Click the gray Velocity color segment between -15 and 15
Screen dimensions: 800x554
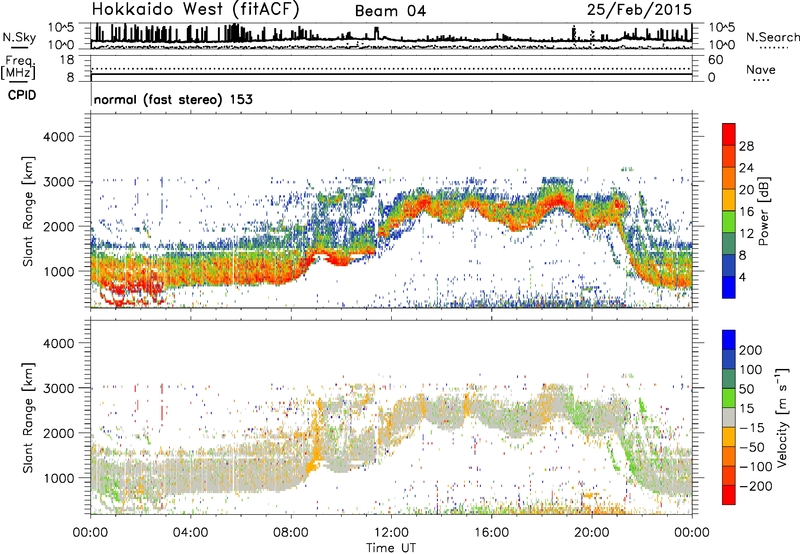729,418
